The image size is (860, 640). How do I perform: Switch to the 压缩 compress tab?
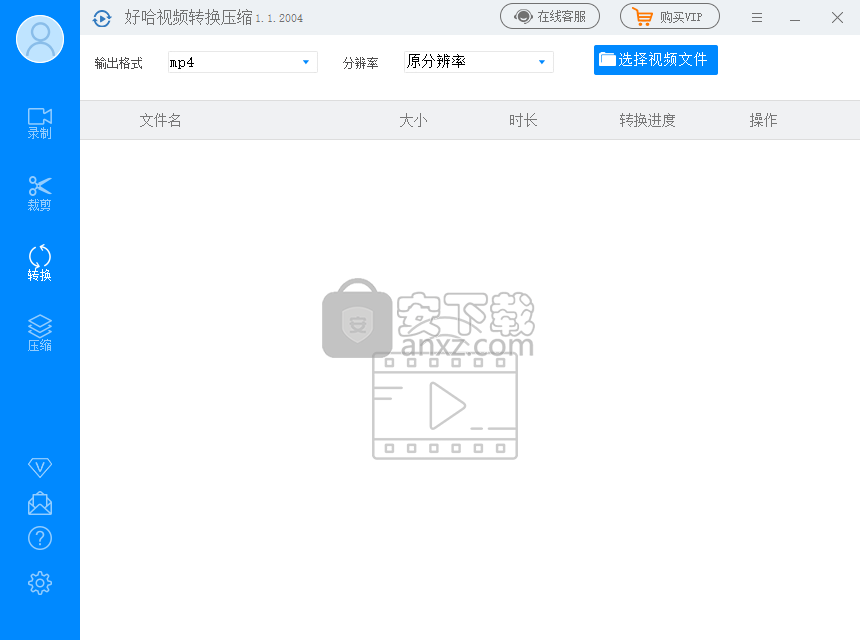(40, 333)
